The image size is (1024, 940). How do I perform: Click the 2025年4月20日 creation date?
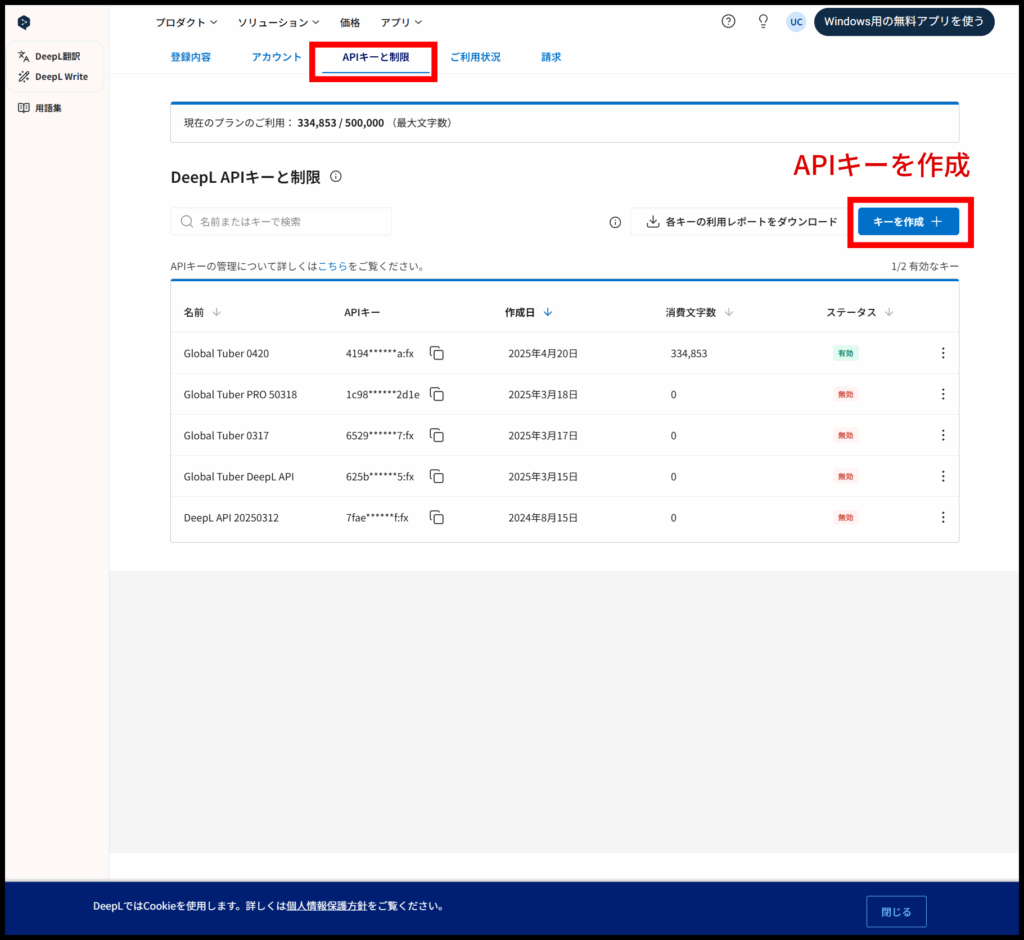(x=543, y=353)
